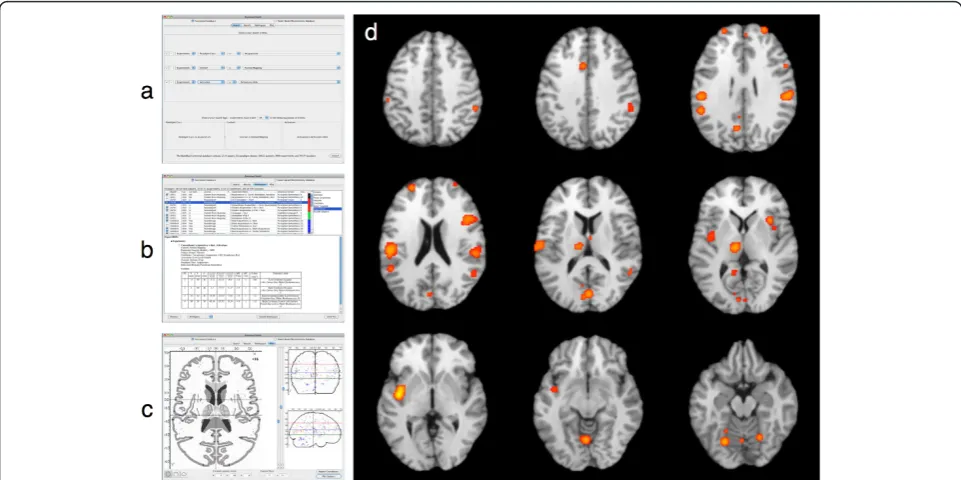
Task: Open the Activations Only value dropdown in window a
Action: [289, 82]
